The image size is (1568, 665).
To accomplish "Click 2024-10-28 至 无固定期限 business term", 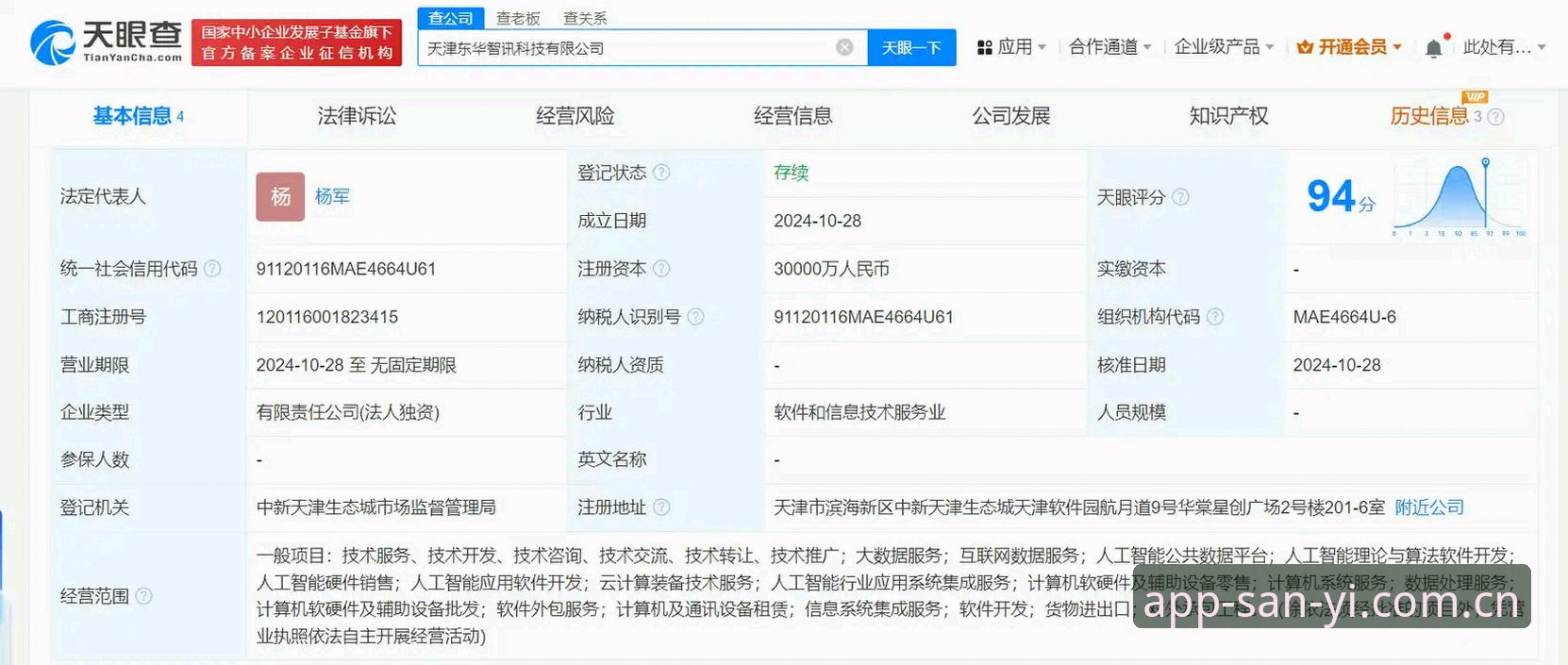I will pos(357,365).
